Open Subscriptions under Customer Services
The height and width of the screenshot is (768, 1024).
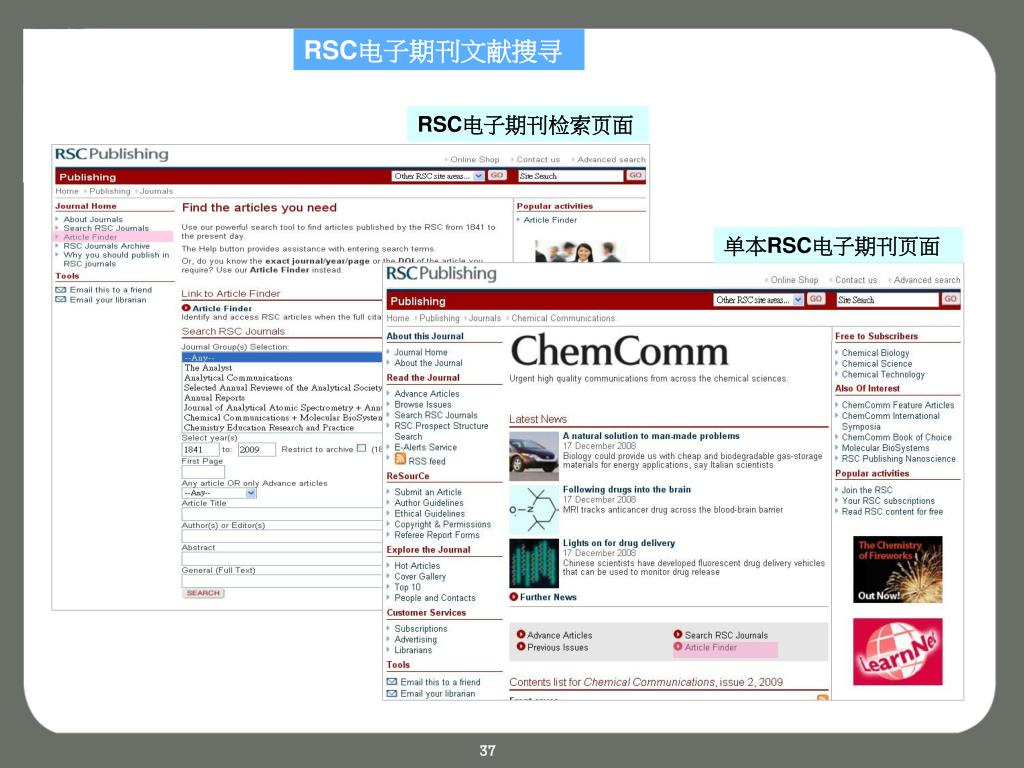(421, 628)
